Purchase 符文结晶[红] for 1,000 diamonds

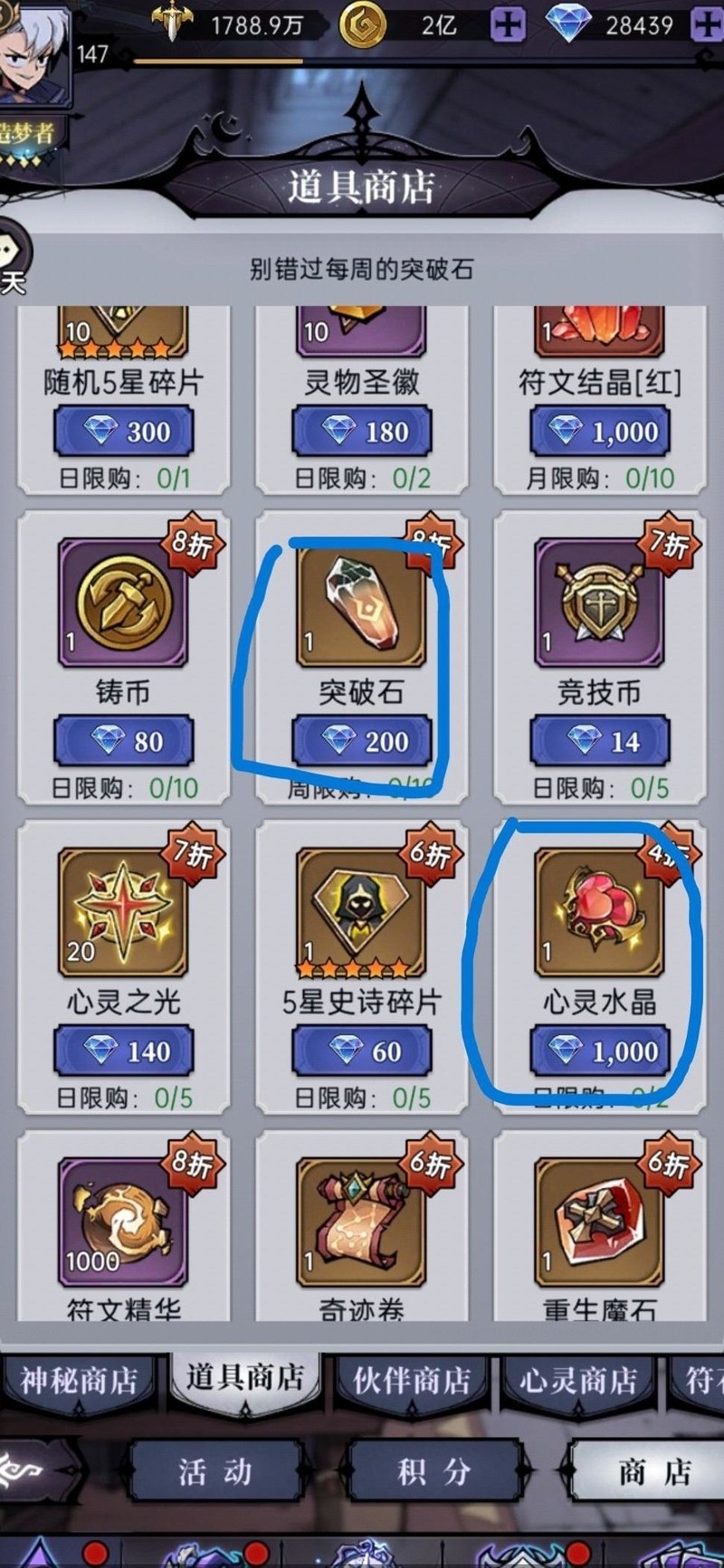[599, 432]
